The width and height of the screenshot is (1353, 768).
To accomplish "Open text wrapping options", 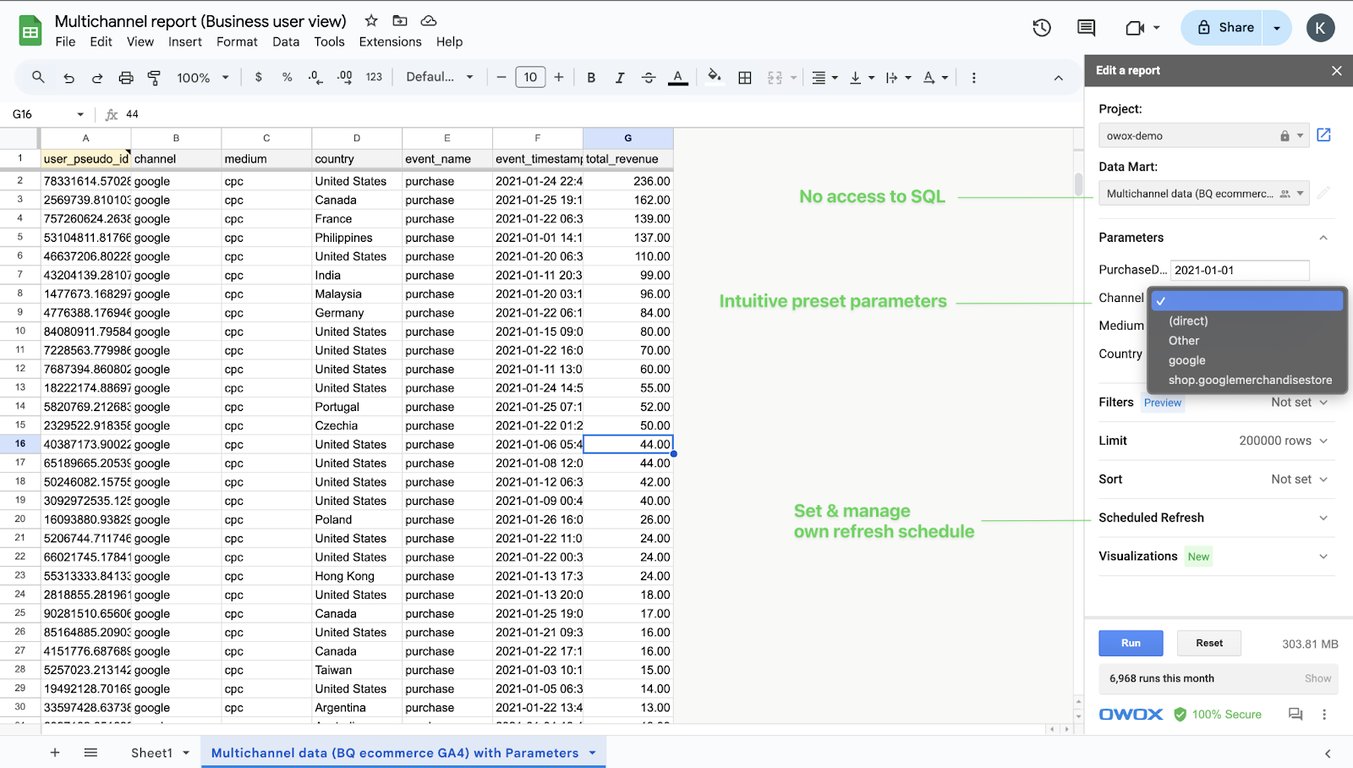I will [x=897, y=77].
